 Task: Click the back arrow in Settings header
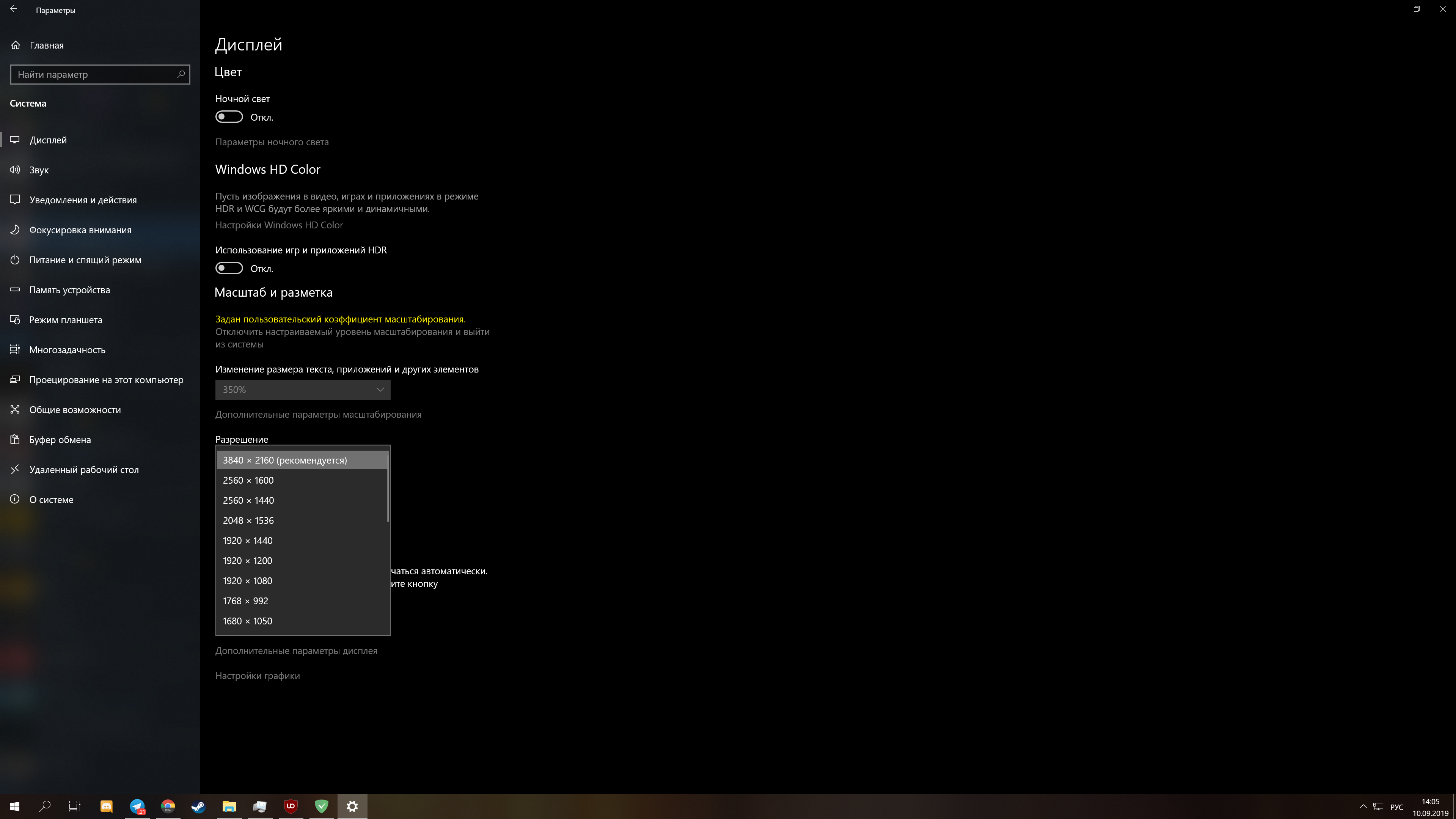(14, 9)
